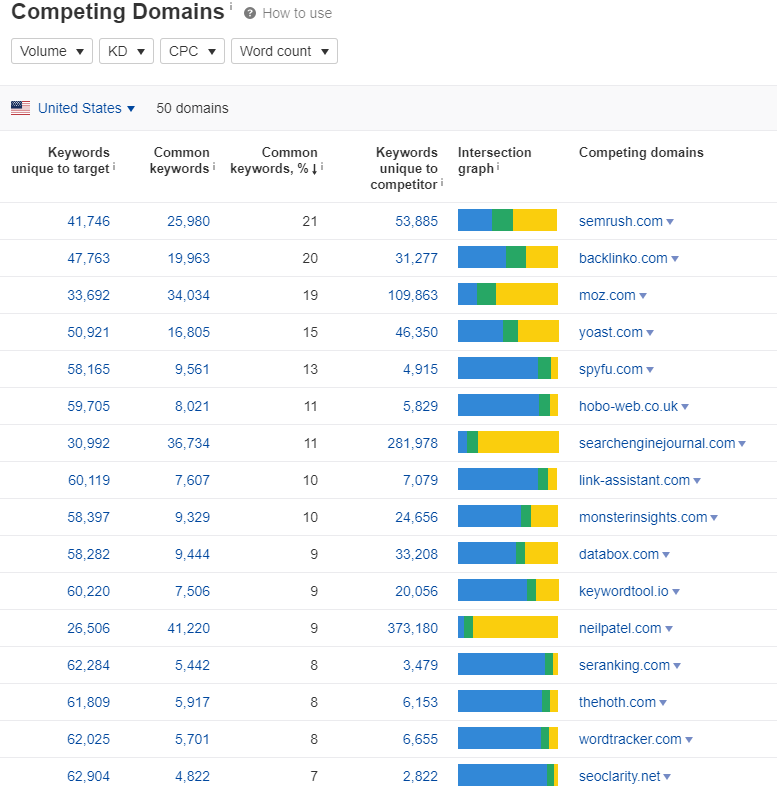The height and width of the screenshot is (792, 777).
Task: Click Intersection graph column header
Action: [x=494, y=160]
